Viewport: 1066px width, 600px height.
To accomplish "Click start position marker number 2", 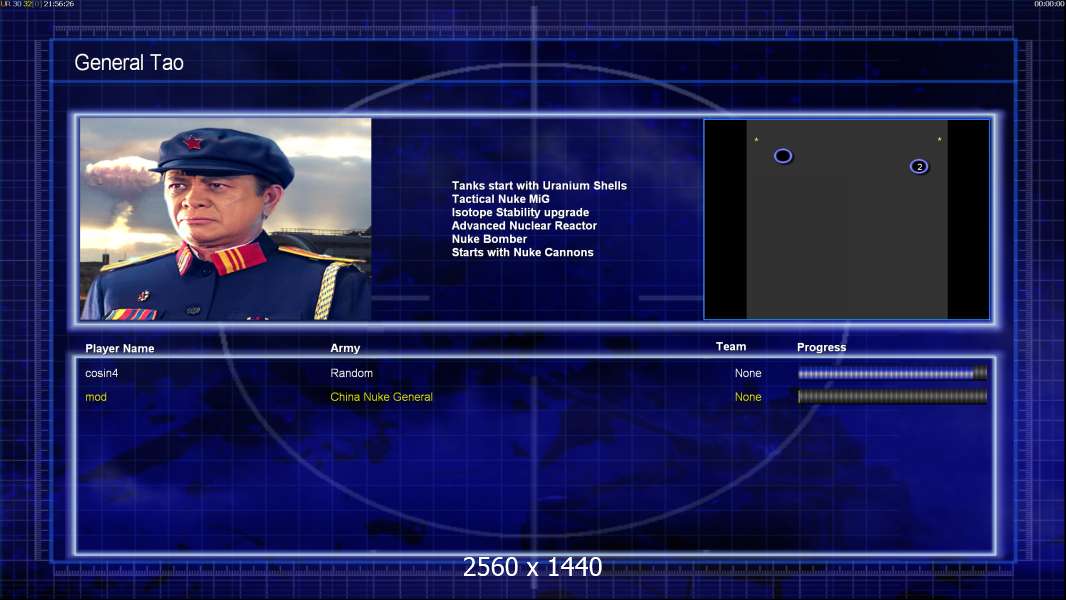I will 919,166.
